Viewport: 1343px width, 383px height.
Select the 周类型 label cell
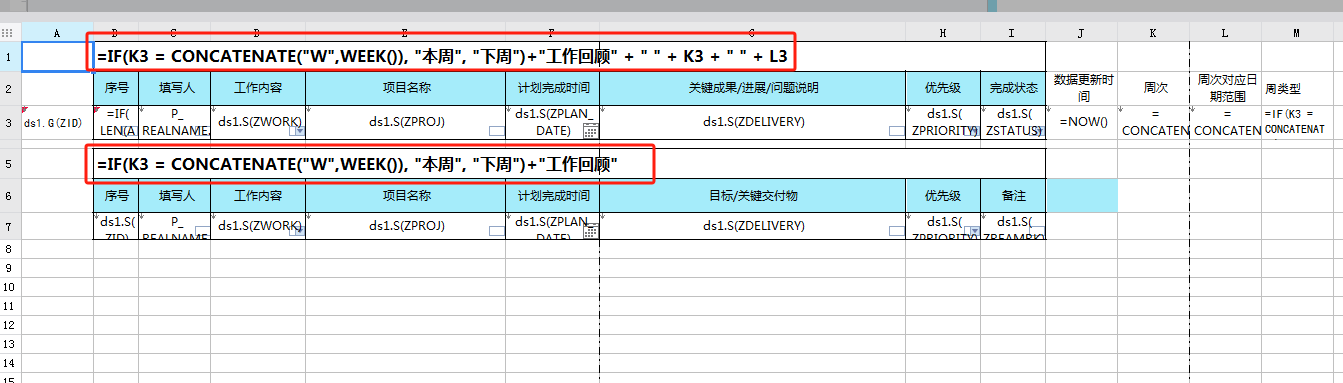pos(1297,88)
